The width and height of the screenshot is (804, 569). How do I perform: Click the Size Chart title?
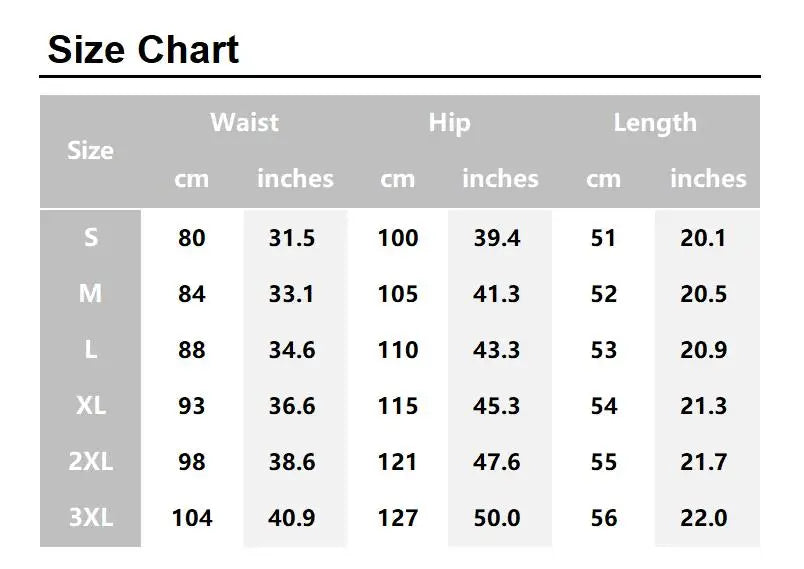coord(144,50)
